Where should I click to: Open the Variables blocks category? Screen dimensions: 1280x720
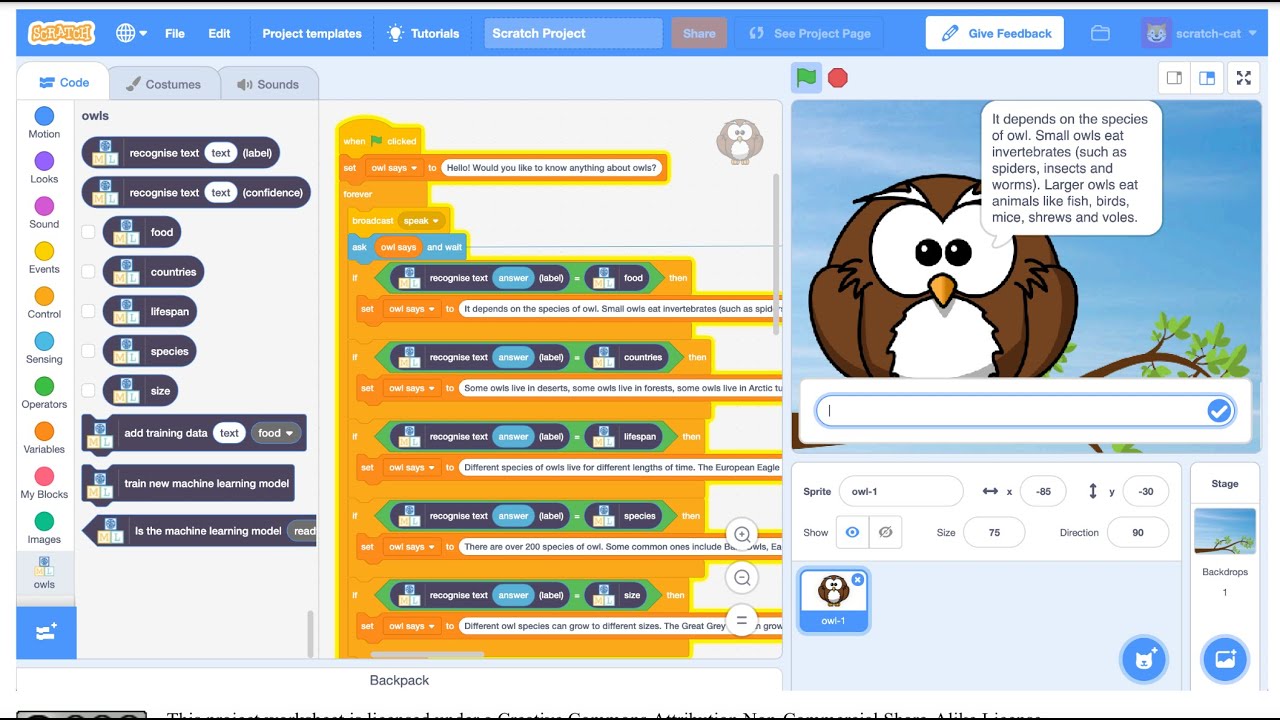point(44,438)
